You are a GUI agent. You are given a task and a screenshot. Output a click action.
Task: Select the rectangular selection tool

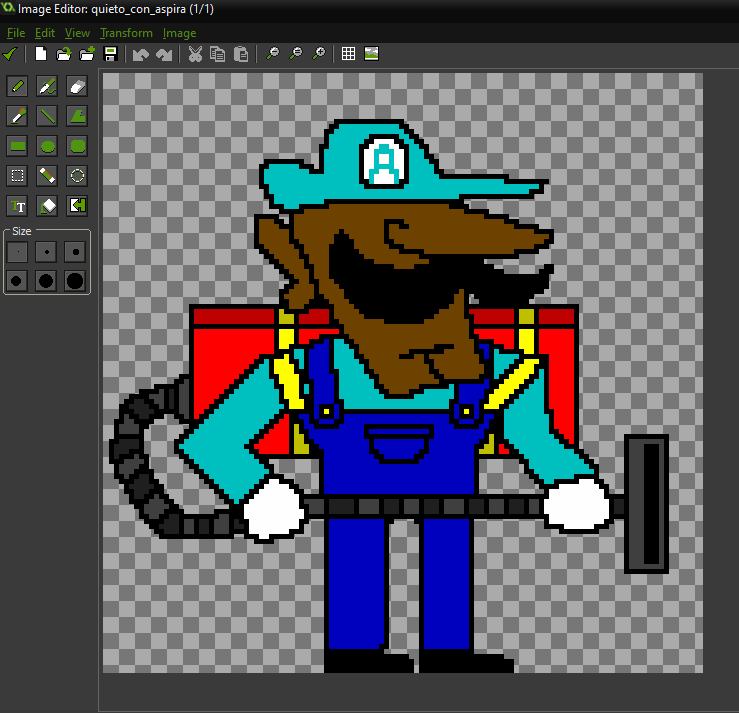(x=17, y=176)
